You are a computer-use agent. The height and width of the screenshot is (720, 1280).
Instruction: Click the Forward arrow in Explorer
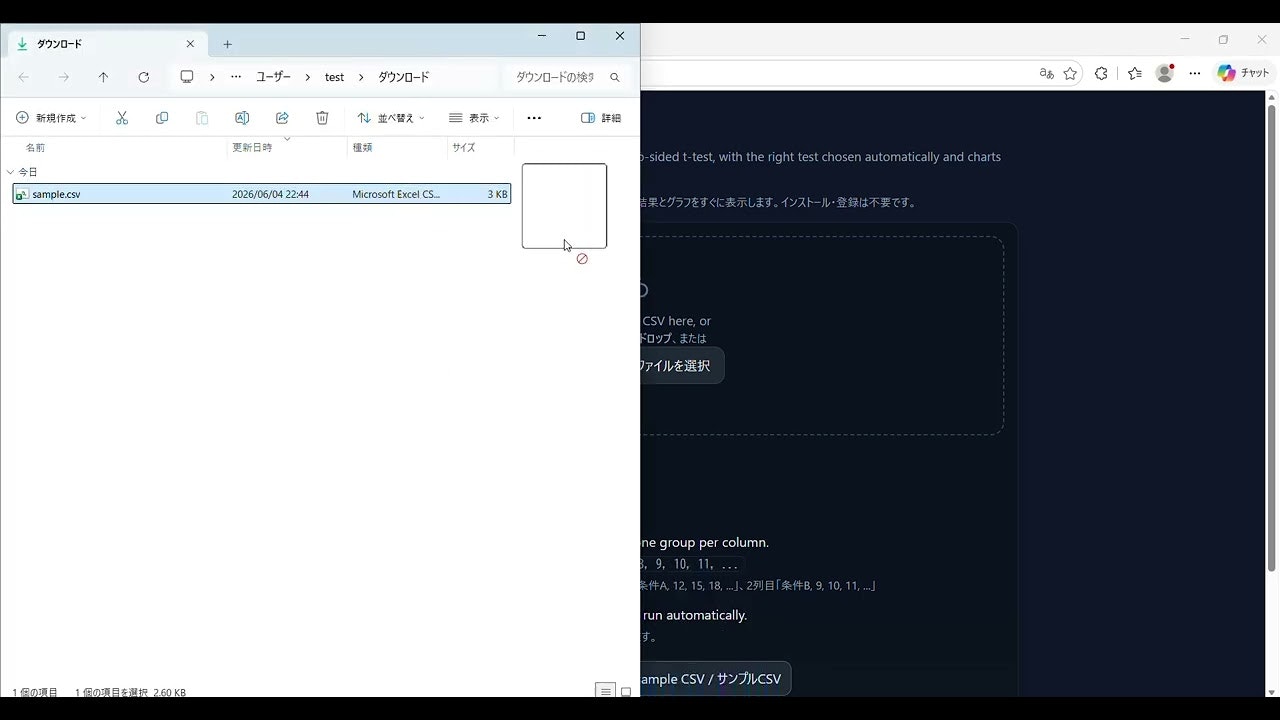64,77
